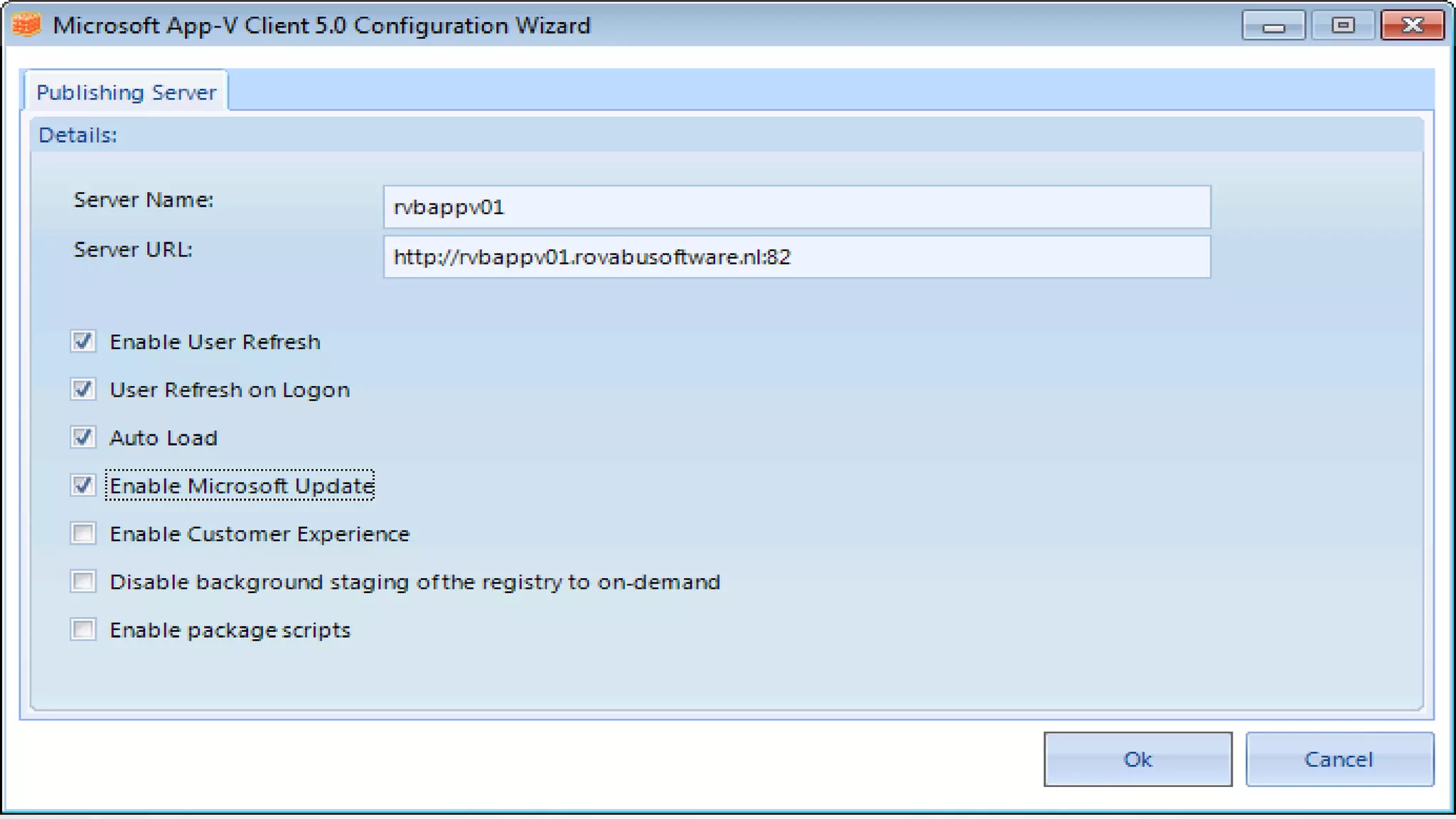The image size is (1456, 819).
Task: Uncheck Enable User Refresh checkbox
Action: (x=83, y=341)
